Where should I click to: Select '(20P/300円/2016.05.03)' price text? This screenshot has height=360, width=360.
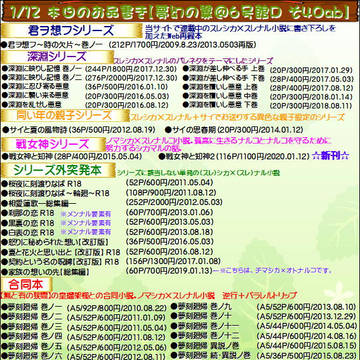126,96
